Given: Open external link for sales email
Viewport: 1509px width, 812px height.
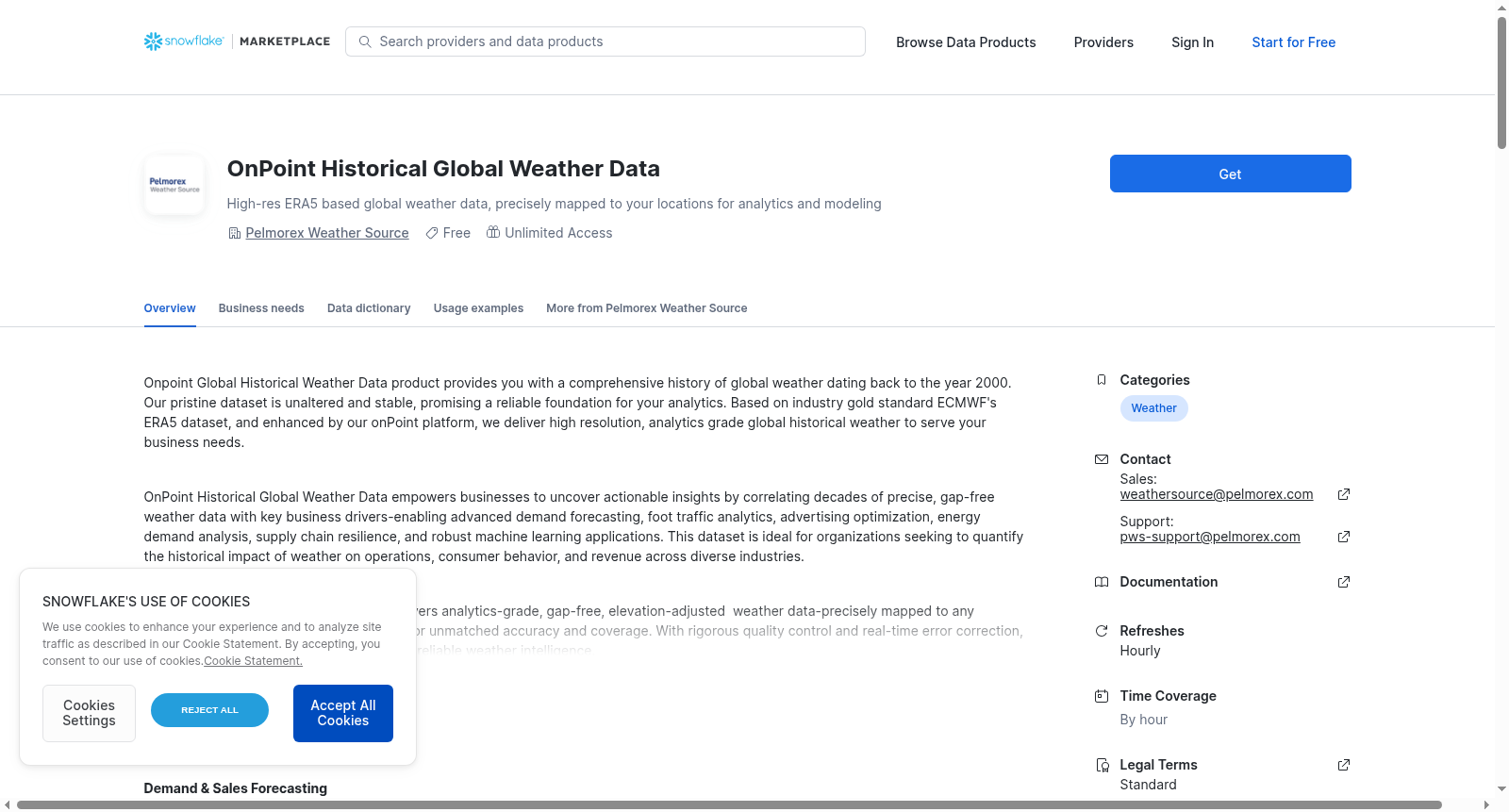Looking at the screenshot, I should pyautogui.click(x=1344, y=494).
